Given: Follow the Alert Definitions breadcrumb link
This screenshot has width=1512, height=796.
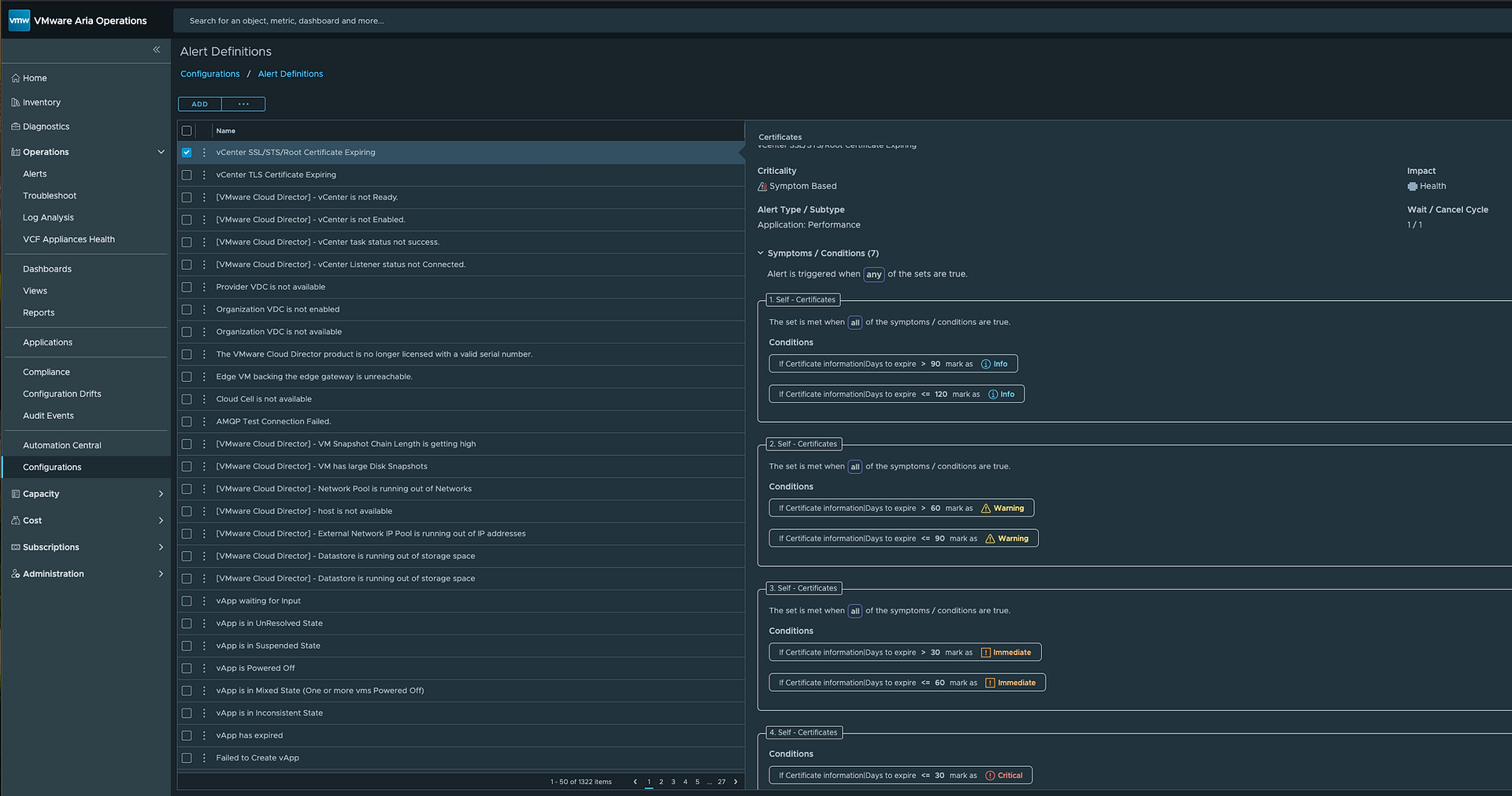Looking at the screenshot, I should point(291,74).
